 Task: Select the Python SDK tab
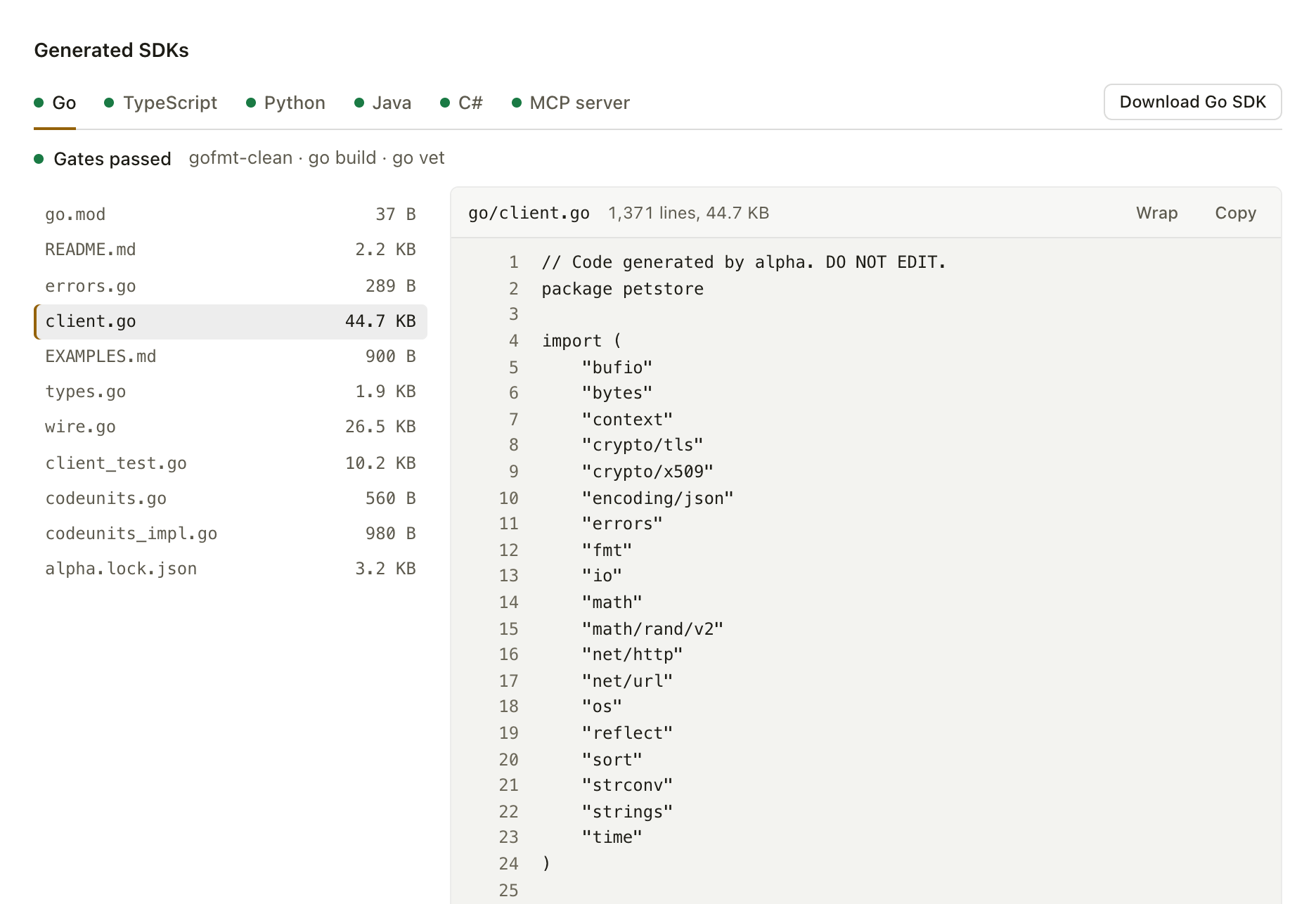click(x=285, y=103)
